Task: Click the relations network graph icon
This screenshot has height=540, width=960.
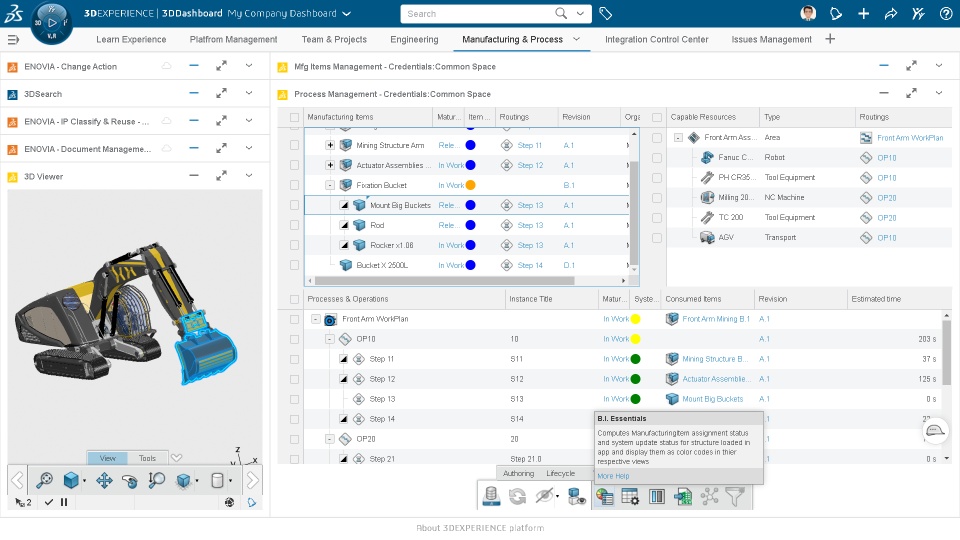Action: pos(710,496)
